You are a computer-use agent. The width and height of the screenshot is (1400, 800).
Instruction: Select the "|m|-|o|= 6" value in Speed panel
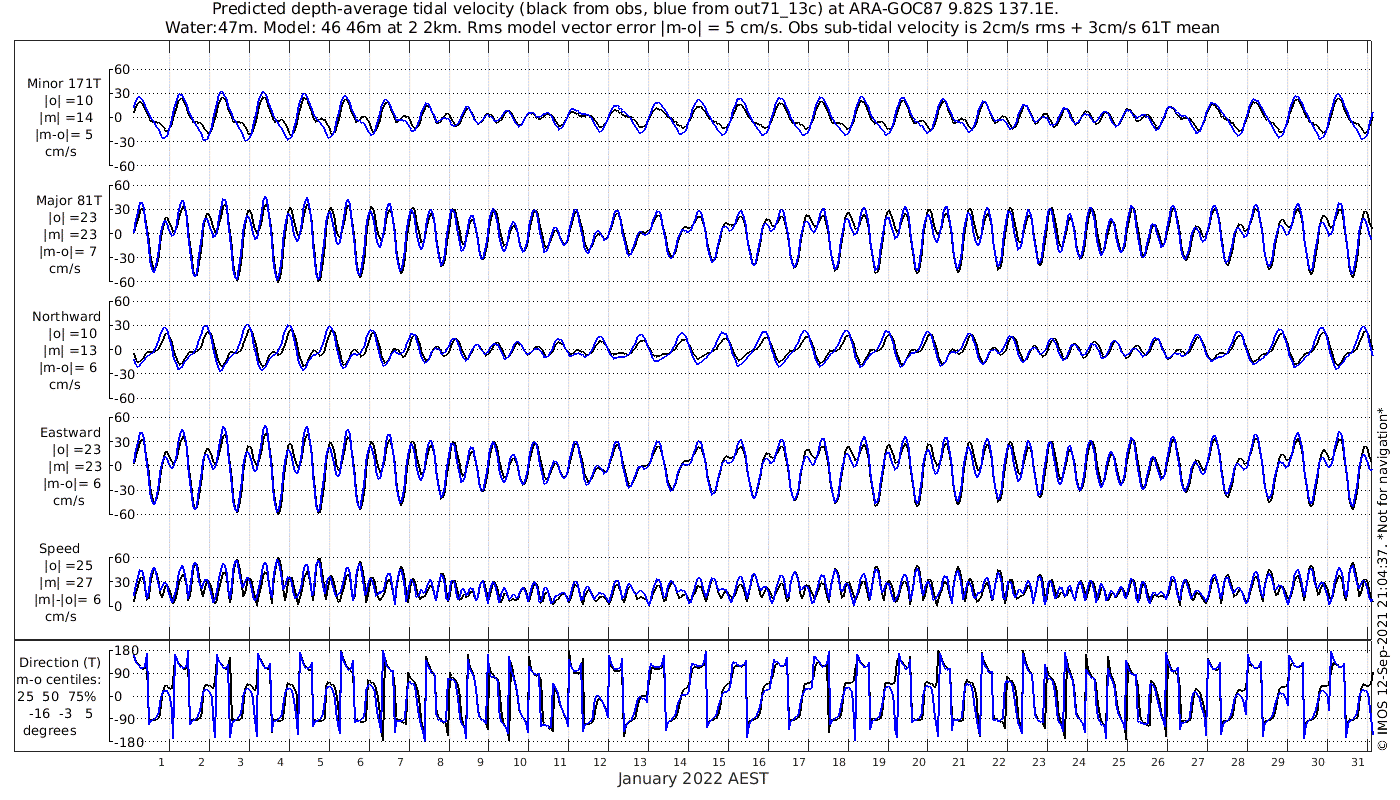[66, 600]
